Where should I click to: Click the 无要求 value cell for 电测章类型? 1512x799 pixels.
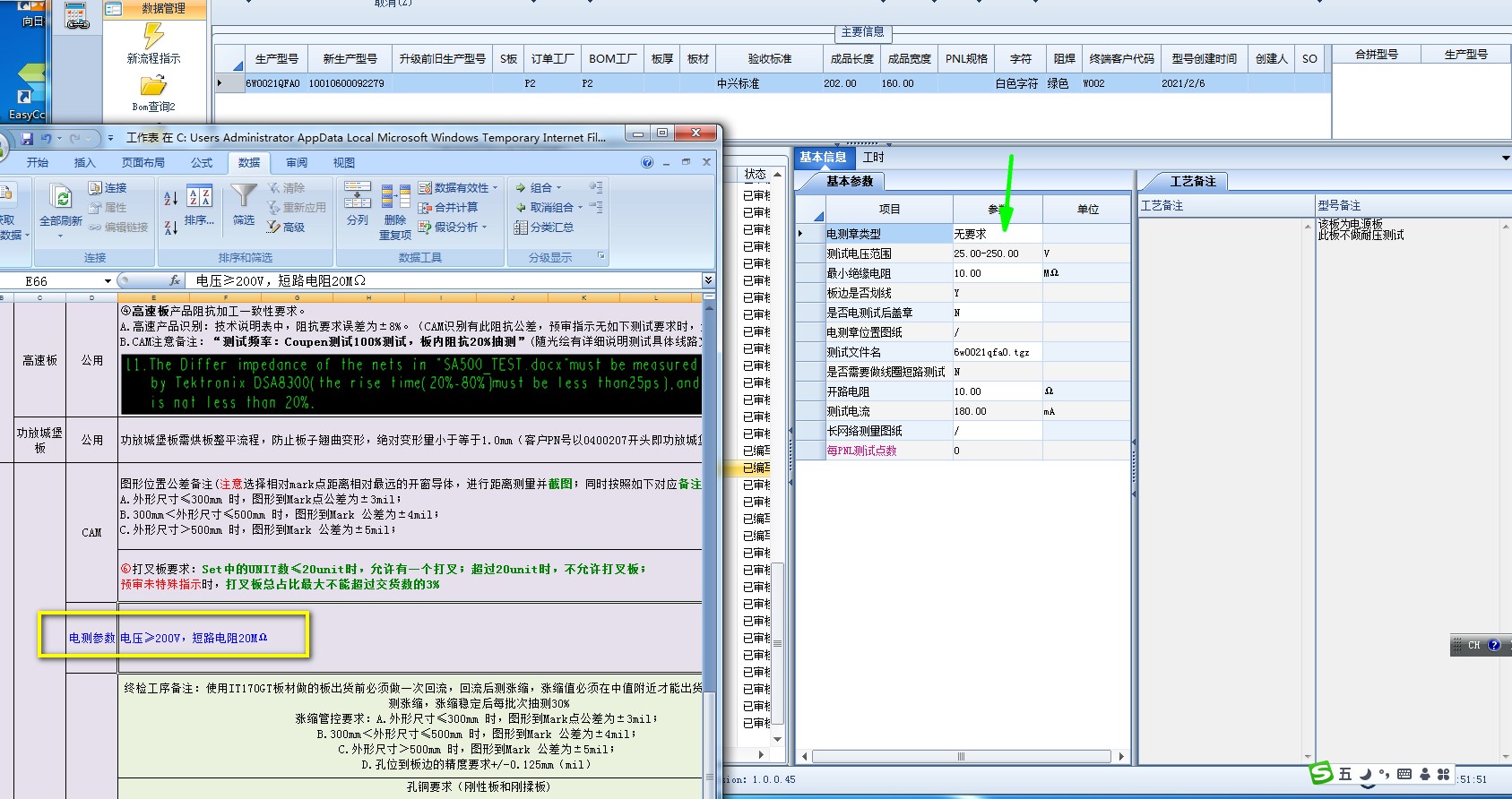tap(998, 234)
